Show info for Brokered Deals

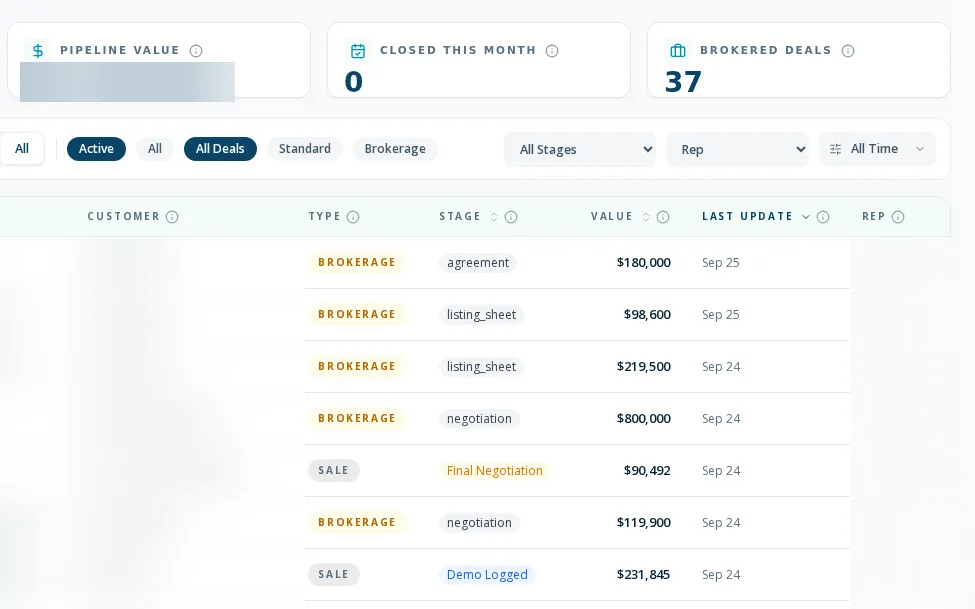[x=848, y=51]
